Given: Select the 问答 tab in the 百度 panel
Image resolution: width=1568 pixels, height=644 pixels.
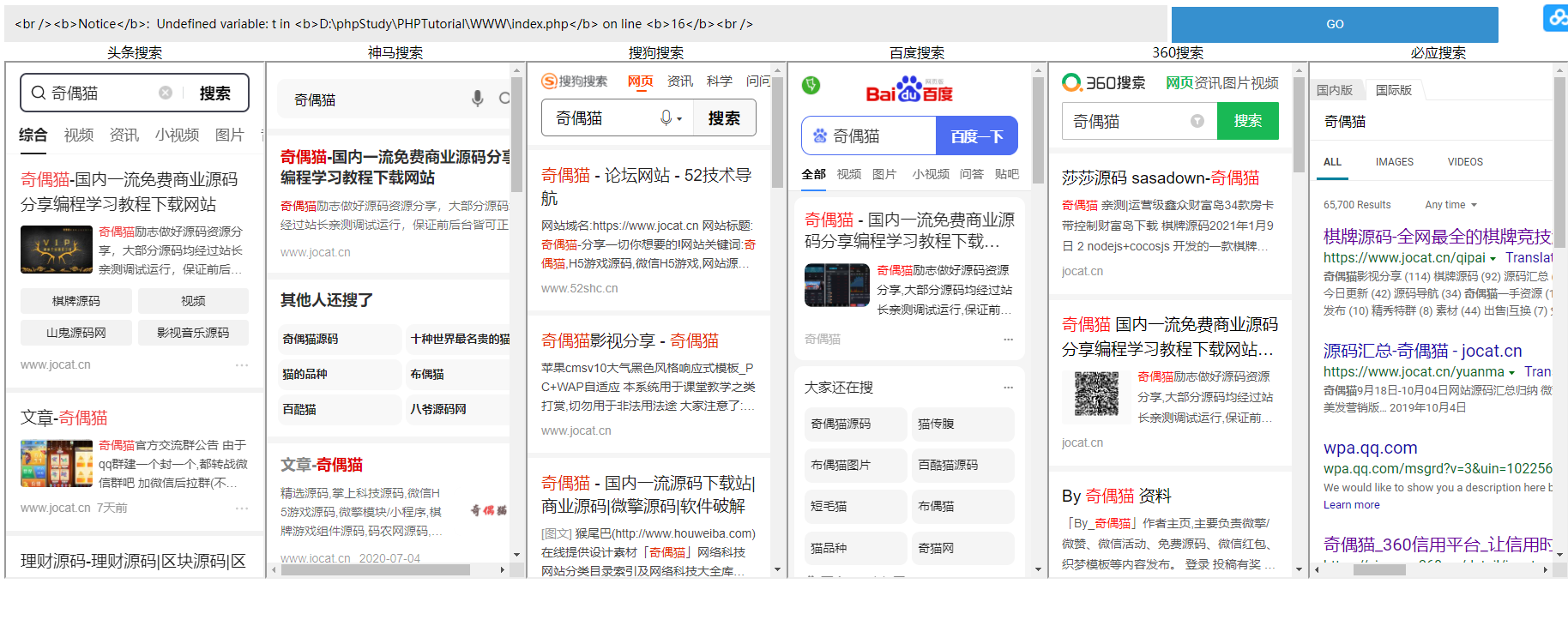Looking at the screenshot, I should pos(972,174).
